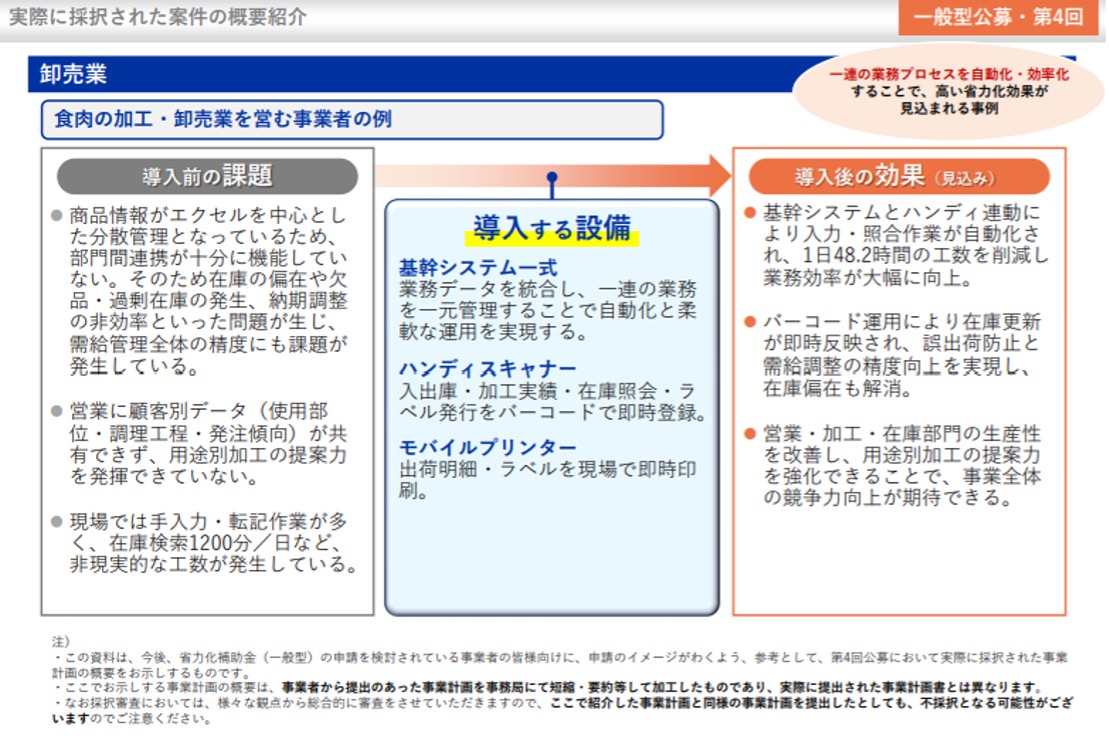Click the 注) footnote label

(61, 641)
